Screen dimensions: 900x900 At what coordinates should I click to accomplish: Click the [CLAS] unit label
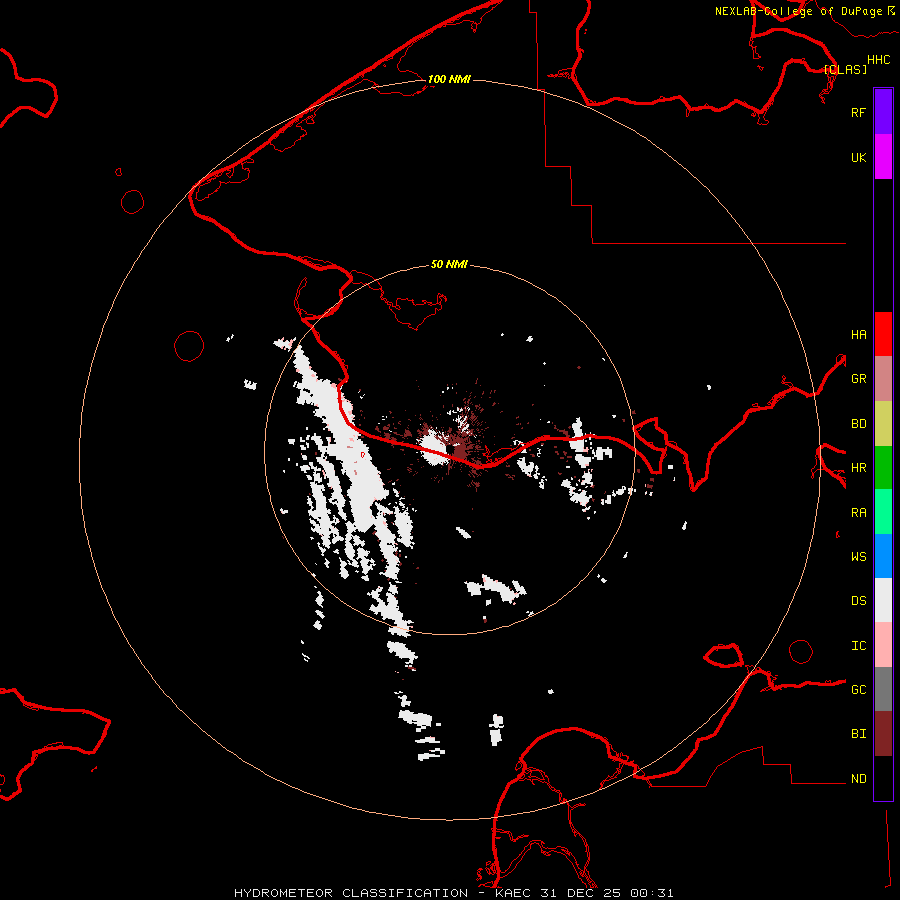(x=845, y=69)
